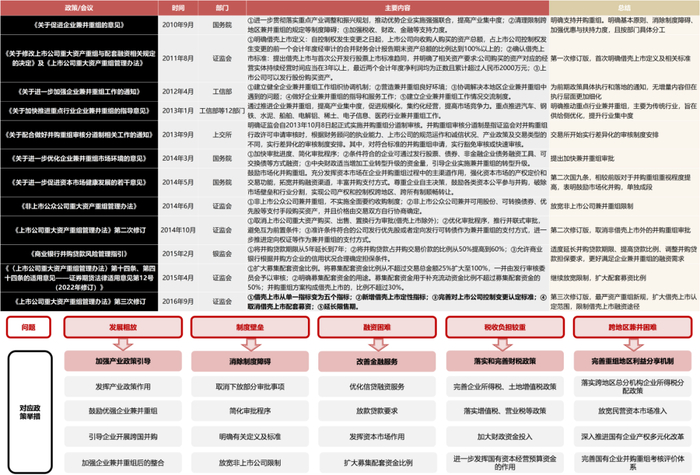Image resolution: width=700 pixels, height=475 pixels.
Task: Click the 跨地区兼并困难 problem box
Action: 632,327
